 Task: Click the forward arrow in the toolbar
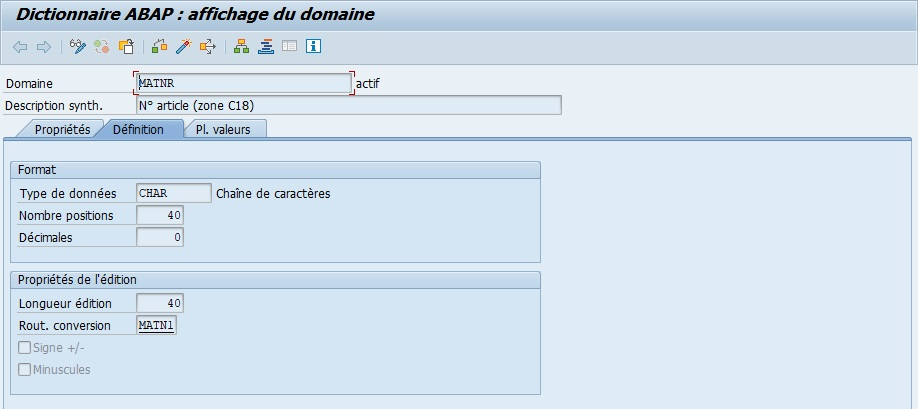pos(43,46)
